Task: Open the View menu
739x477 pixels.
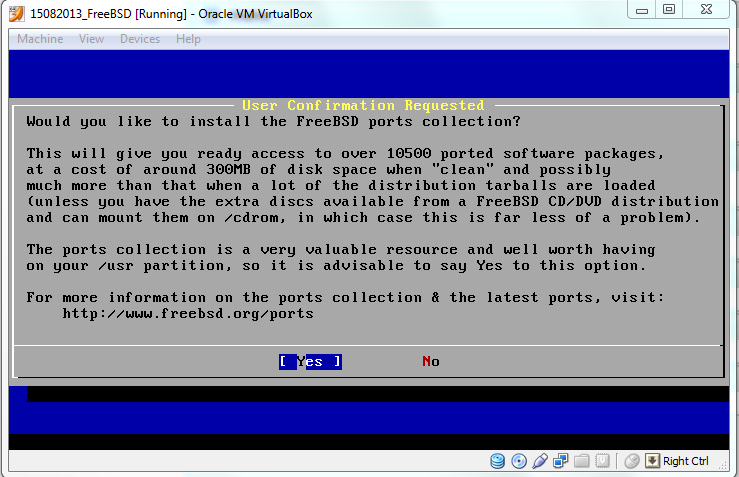Action: 91,39
